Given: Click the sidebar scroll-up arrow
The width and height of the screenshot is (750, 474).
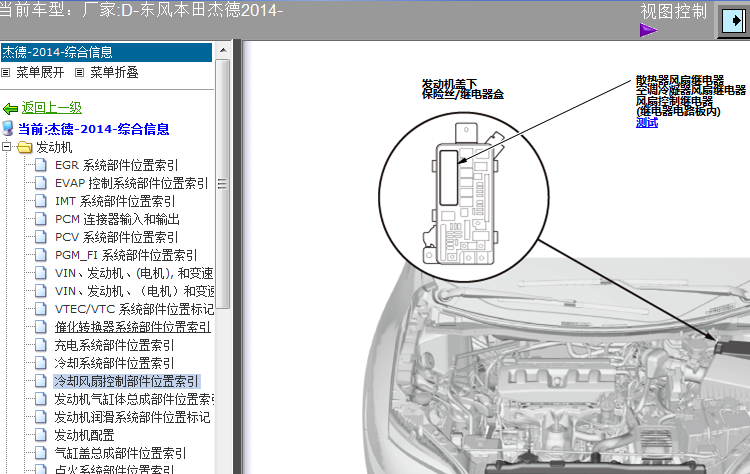Looking at the screenshot, I should click(223, 50).
